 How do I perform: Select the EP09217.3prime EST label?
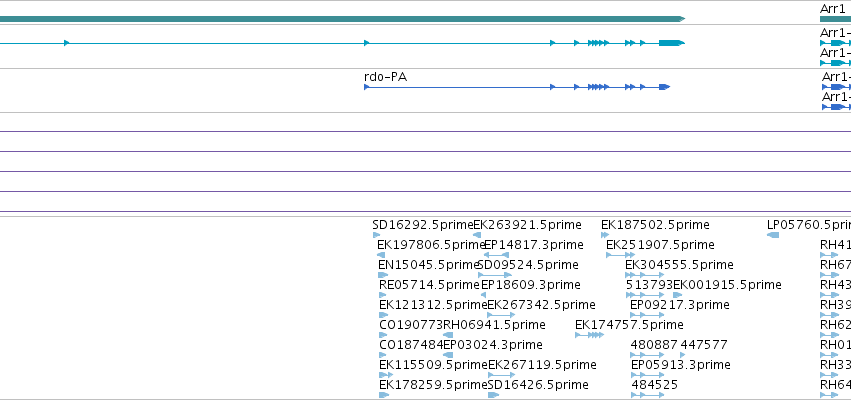coord(679,304)
